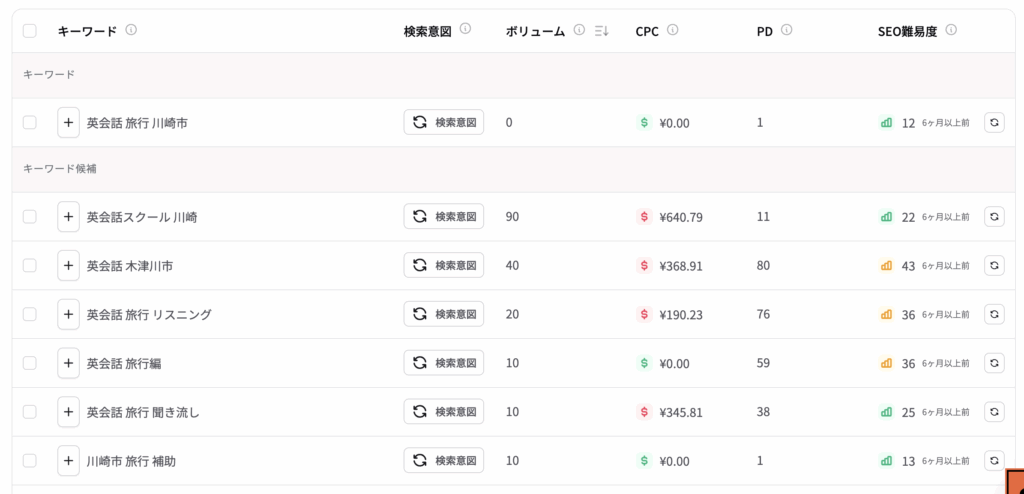Viewport: 1024px width, 494px height.
Task: Refresh SEO difficulty for 英会話 木津川市
Action: pyautogui.click(x=994, y=265)
